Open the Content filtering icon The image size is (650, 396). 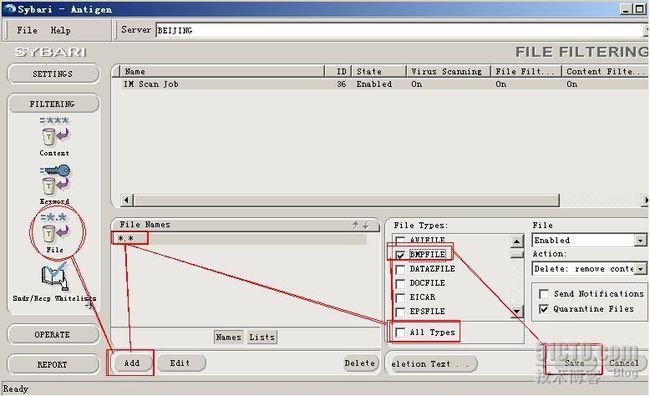(x=54, y=136)
